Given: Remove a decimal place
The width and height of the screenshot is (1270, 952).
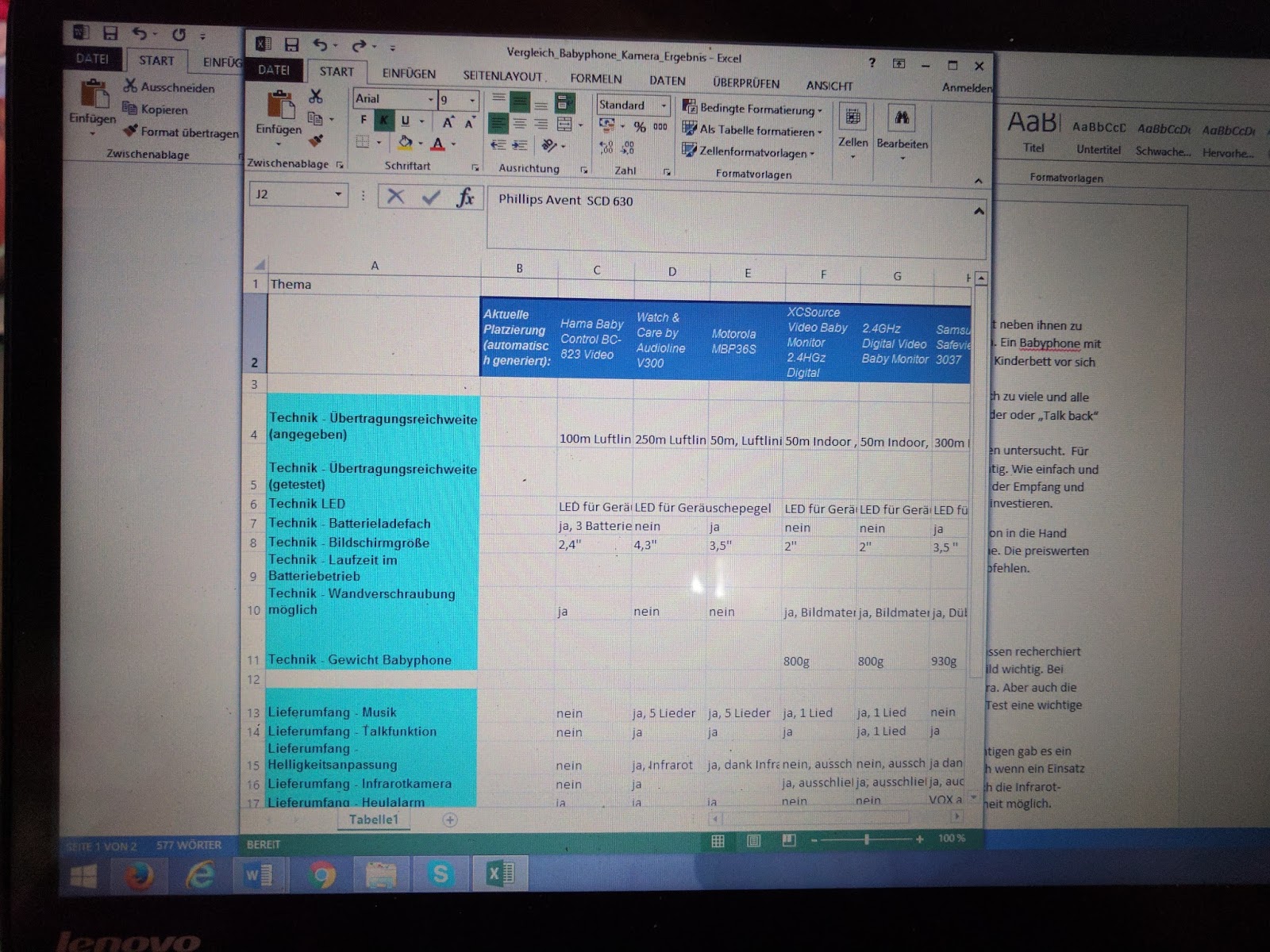Looking at the screenshot, I should (x=627, y=148).
